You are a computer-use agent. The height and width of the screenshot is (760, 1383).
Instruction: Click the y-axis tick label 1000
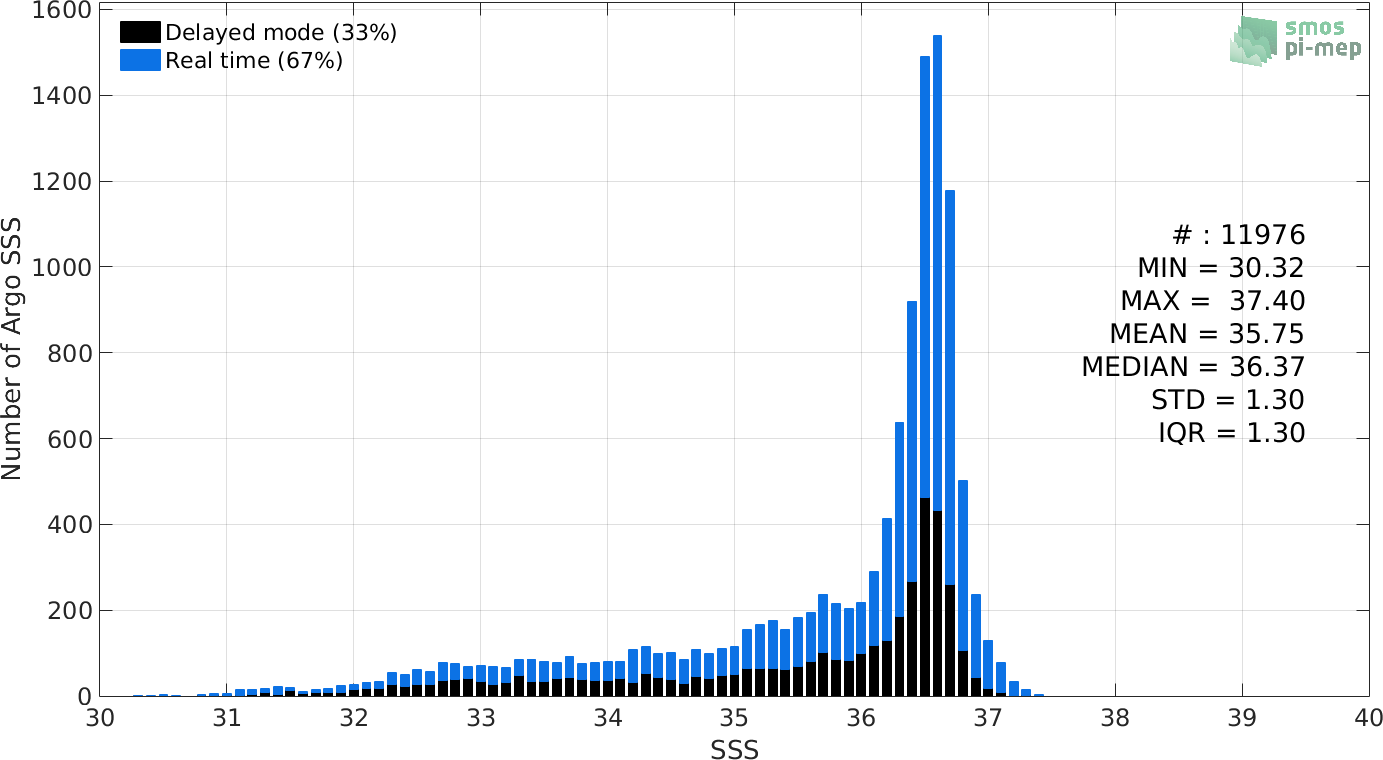click(64, 267)
